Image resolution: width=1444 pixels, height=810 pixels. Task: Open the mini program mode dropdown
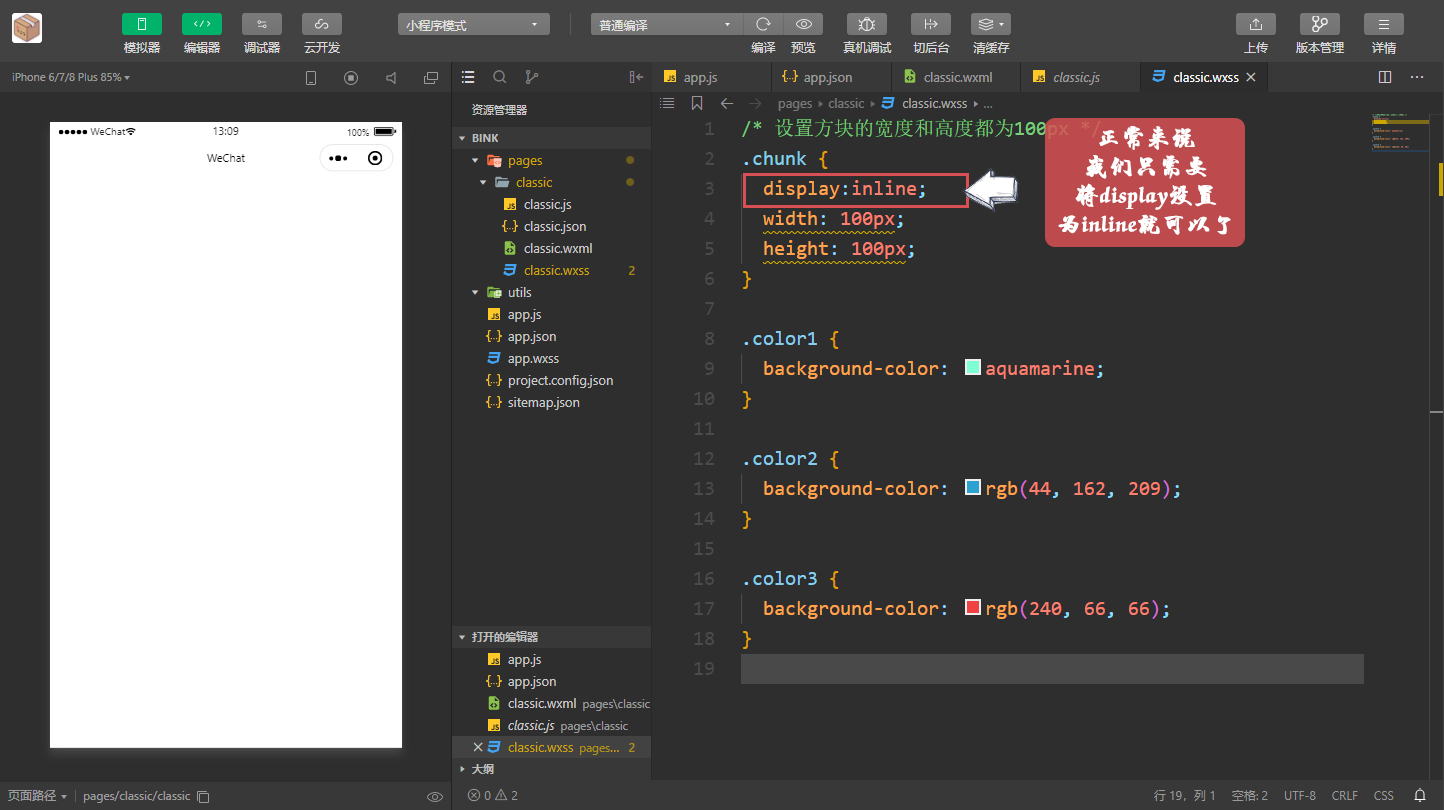point(473,25)
